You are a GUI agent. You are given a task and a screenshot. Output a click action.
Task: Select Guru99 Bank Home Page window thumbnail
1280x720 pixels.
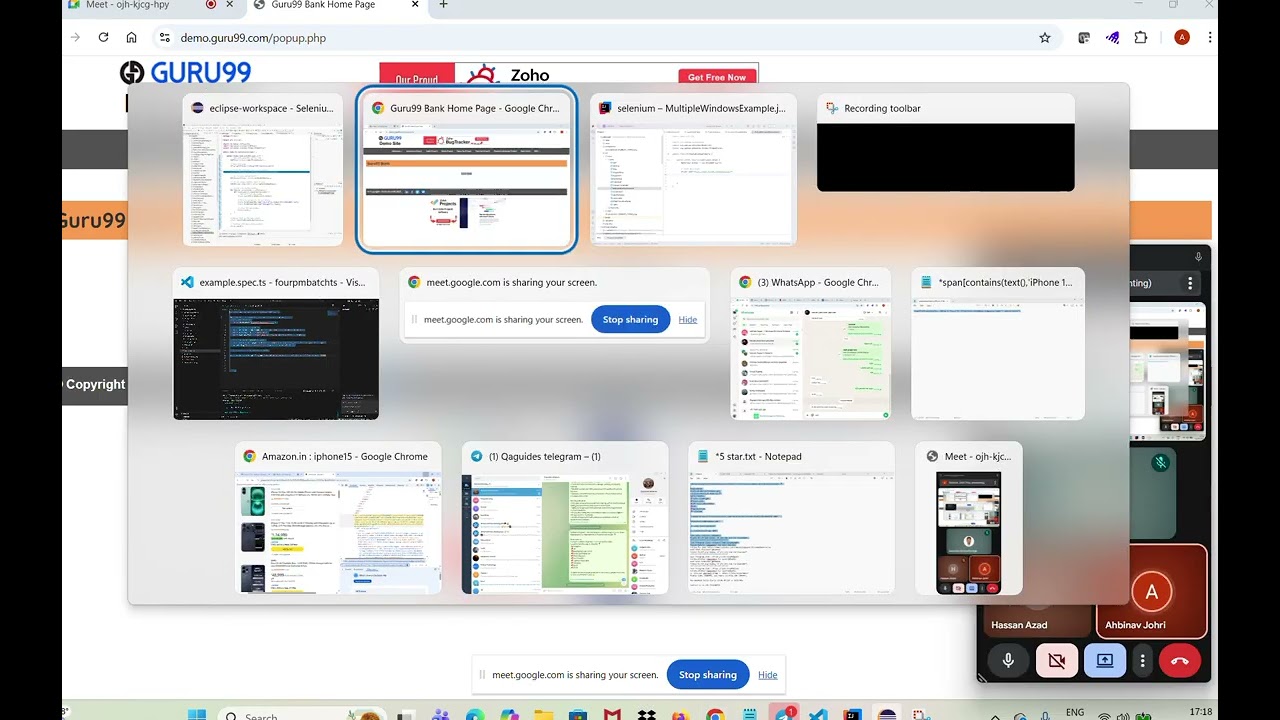[467, 170]
